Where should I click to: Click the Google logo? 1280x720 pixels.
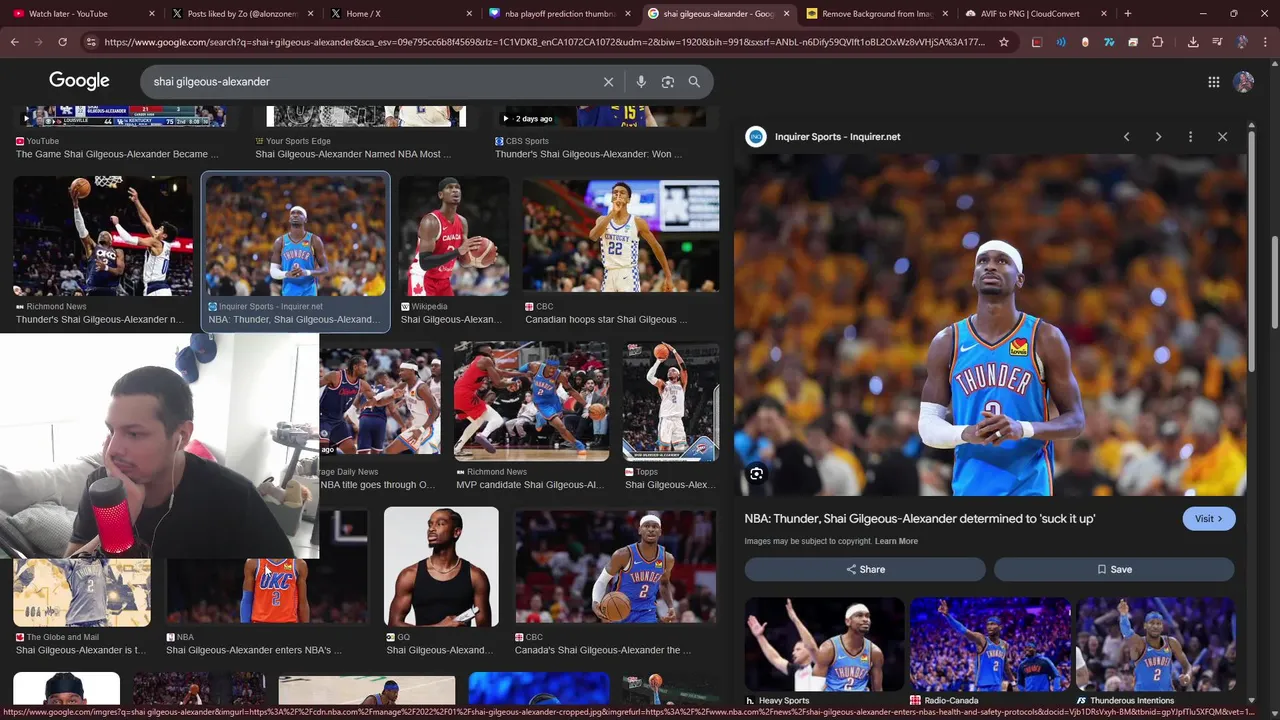[79, 81]
